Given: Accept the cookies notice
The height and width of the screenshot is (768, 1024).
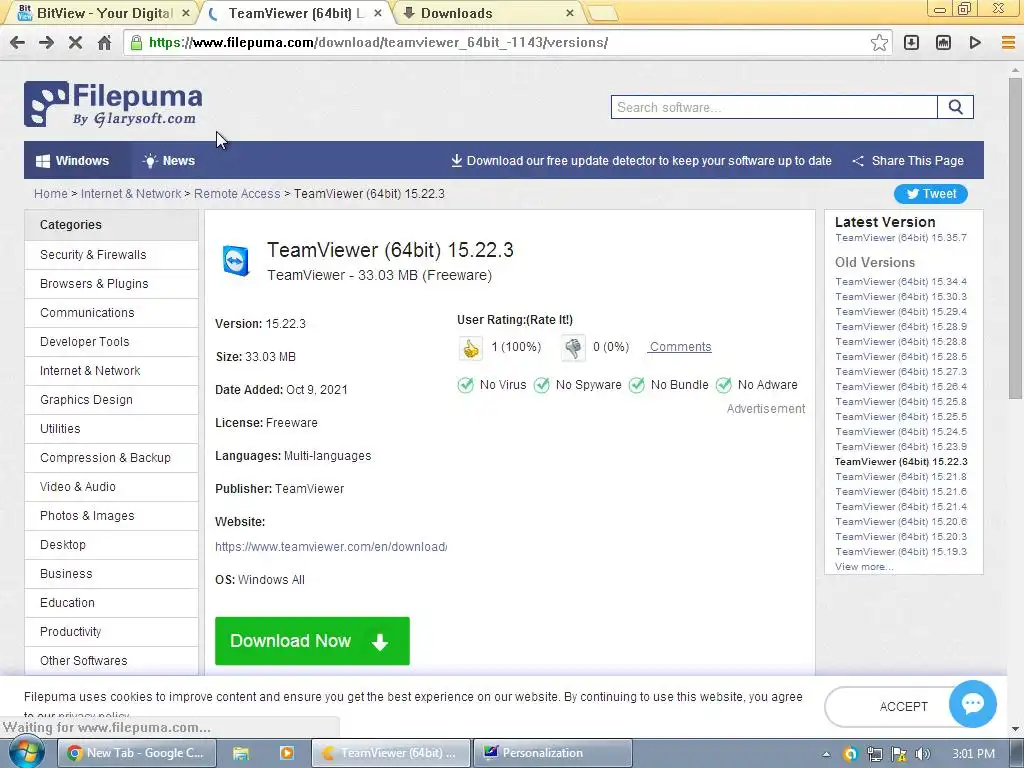Looking at the screenshot, I should (x=903, y=707).
